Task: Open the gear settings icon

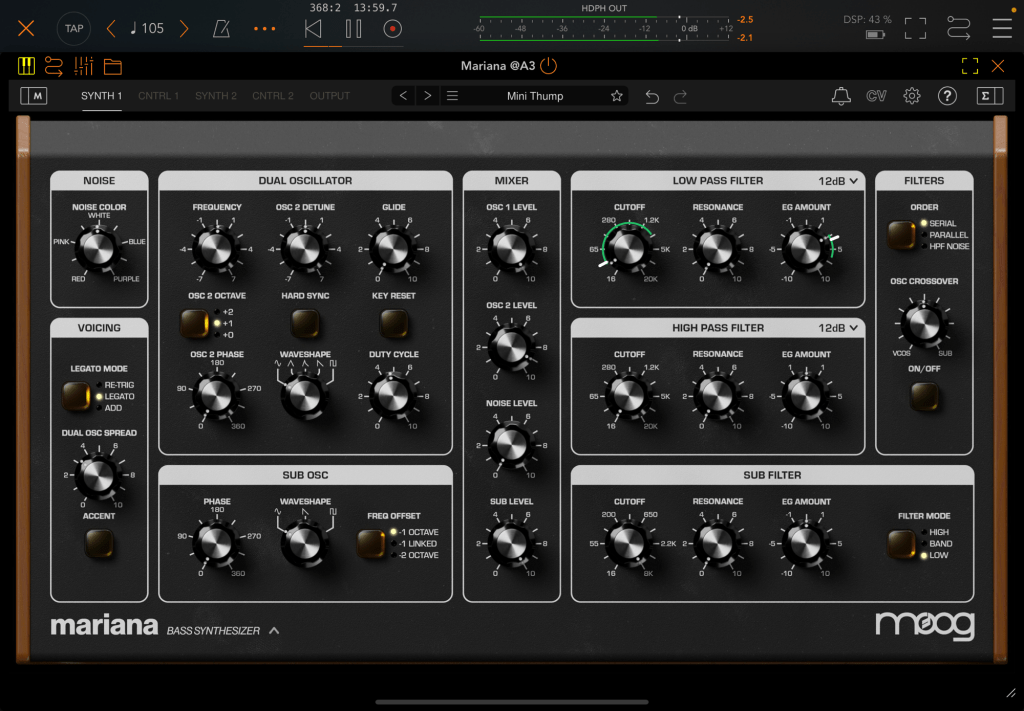Action: pos(911,96)
